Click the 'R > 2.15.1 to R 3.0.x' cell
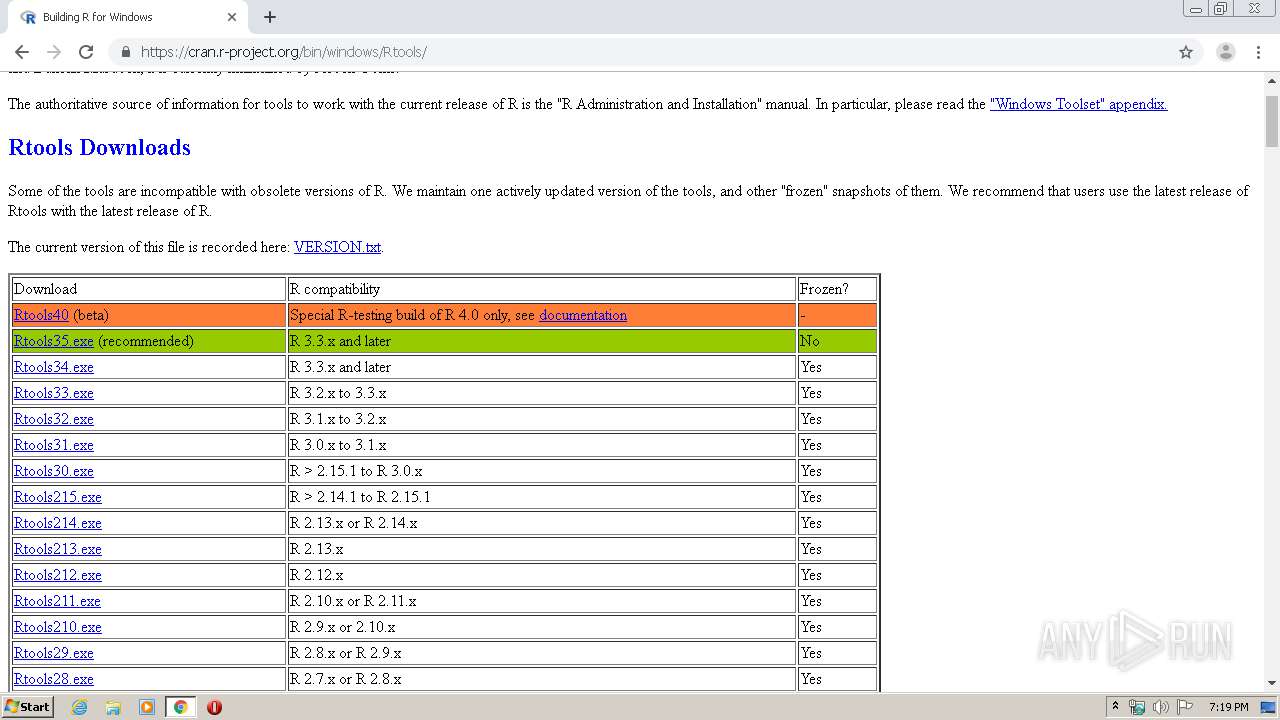Viewport: 1280px width, 720px height. point(541,471)
